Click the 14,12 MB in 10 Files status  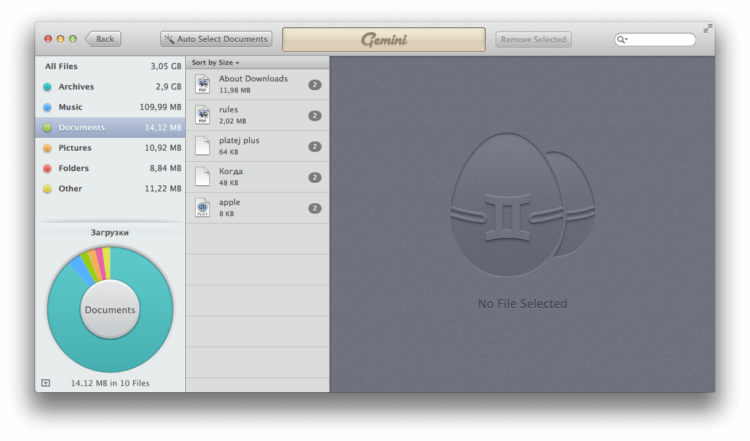point(110,383)
